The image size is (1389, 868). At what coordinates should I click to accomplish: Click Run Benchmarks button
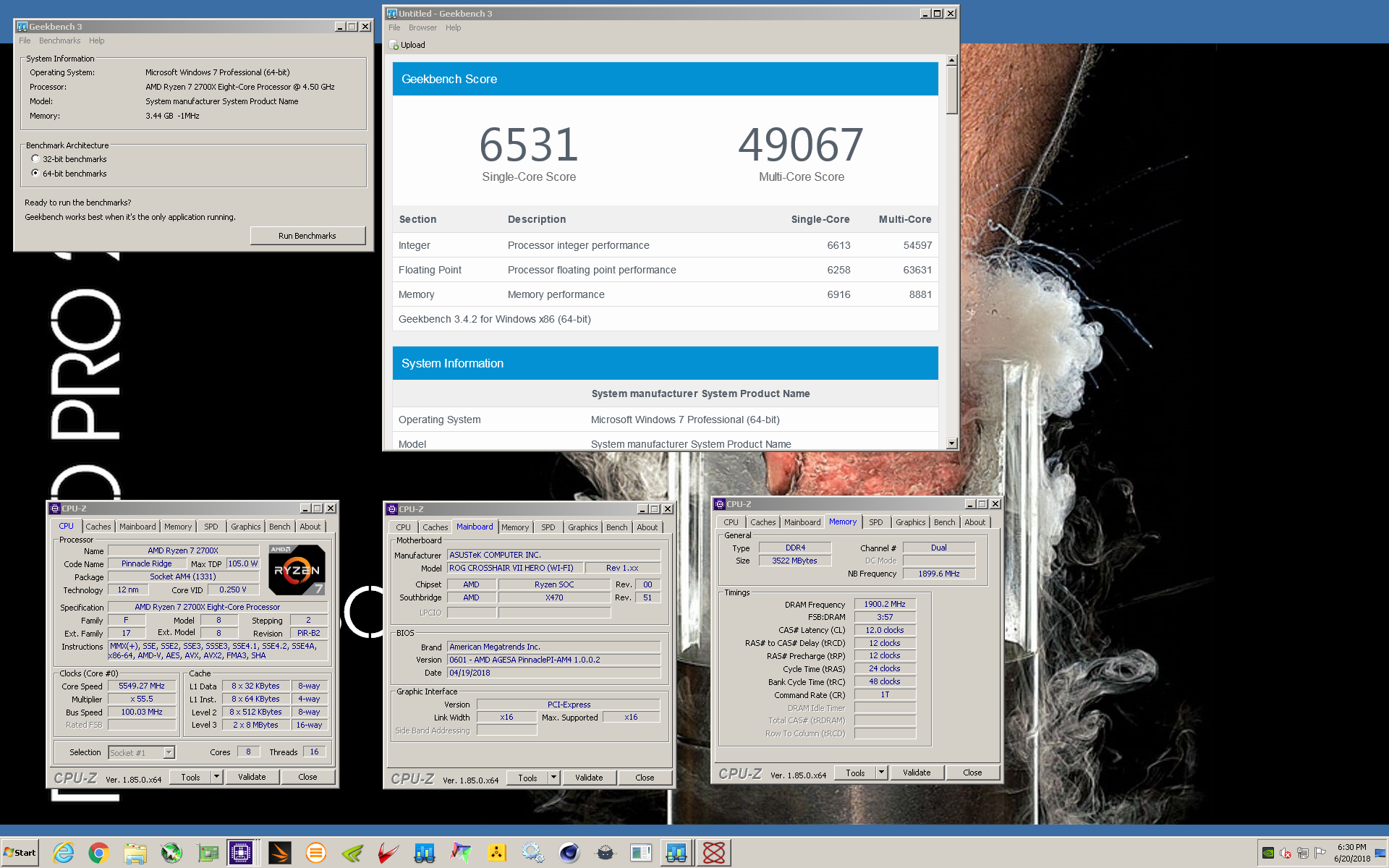click(307, 236)
